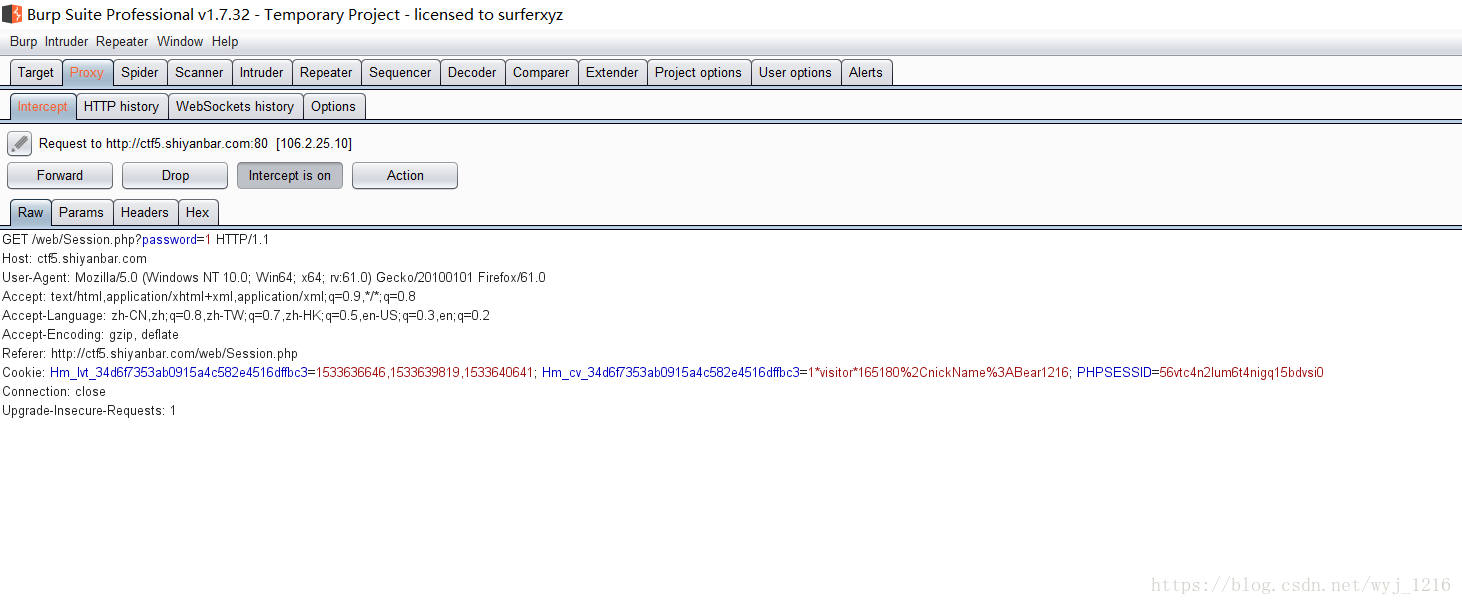
Task: Click the Burp Suite logo icon in title bar
Action: (12, 14)
